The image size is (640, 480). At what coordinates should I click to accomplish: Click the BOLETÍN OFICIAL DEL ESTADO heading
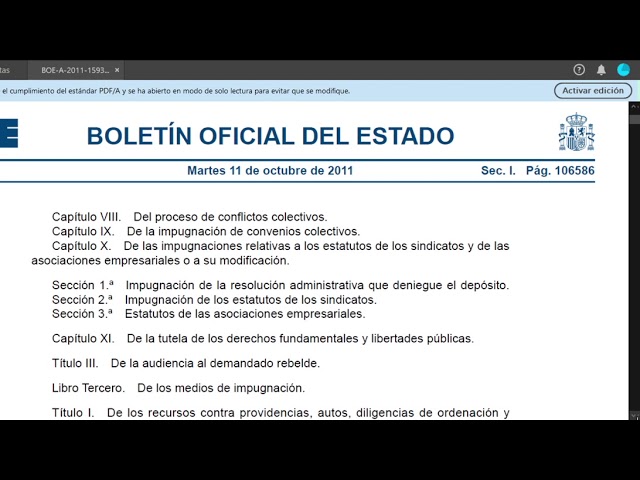point(270,136)
